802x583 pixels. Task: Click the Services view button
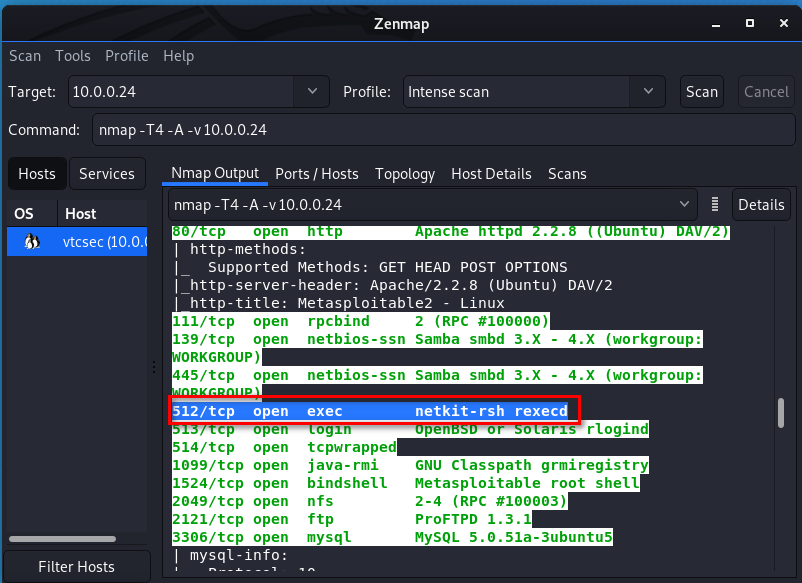(x=107, y=174)
